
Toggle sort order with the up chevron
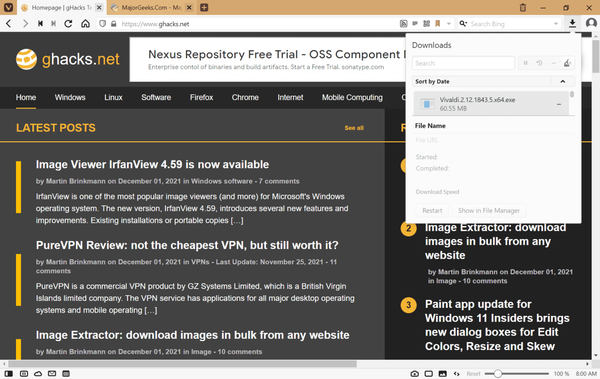(x=562, y=82)
